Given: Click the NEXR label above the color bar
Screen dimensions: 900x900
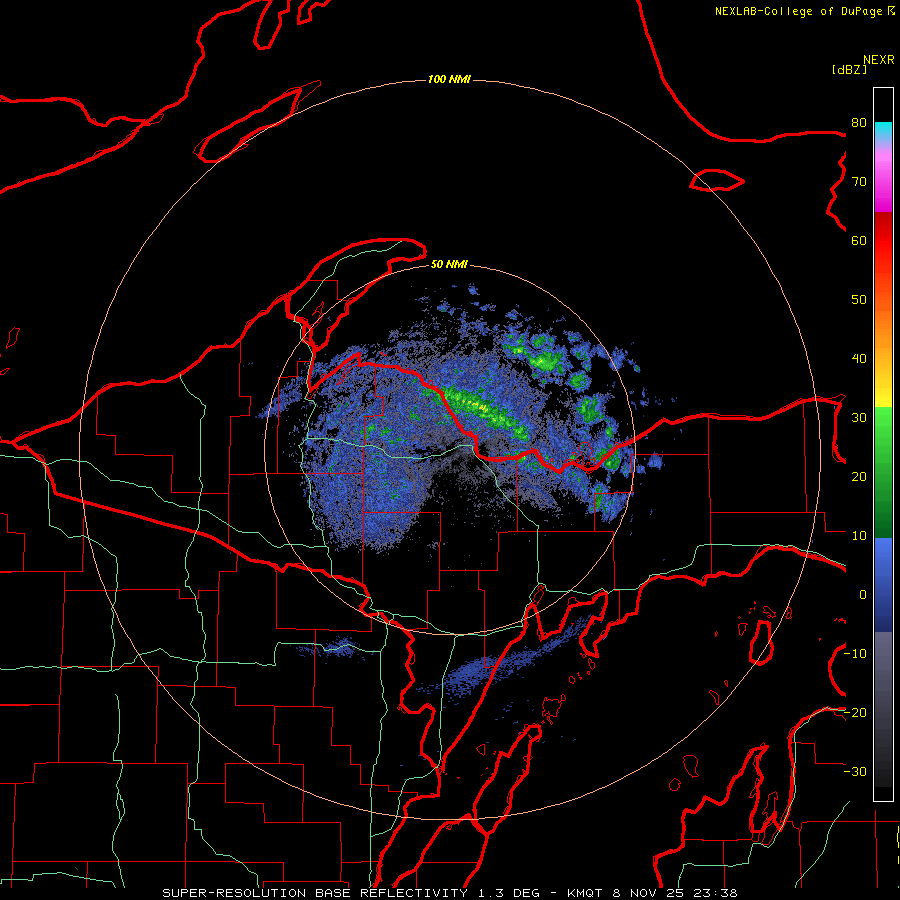Looking at the screenshot, I should point(879,60).
